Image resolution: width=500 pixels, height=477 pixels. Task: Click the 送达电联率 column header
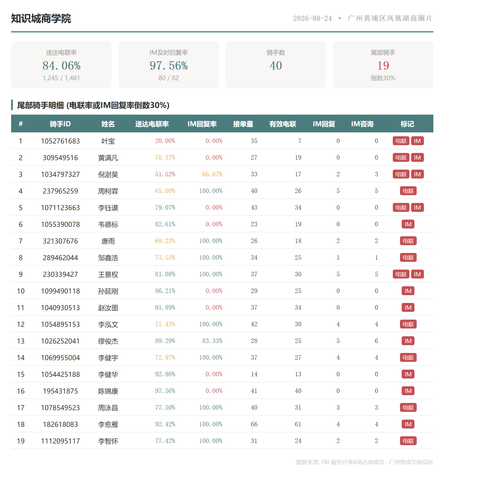pyautogui.click(x=152, y=124)
